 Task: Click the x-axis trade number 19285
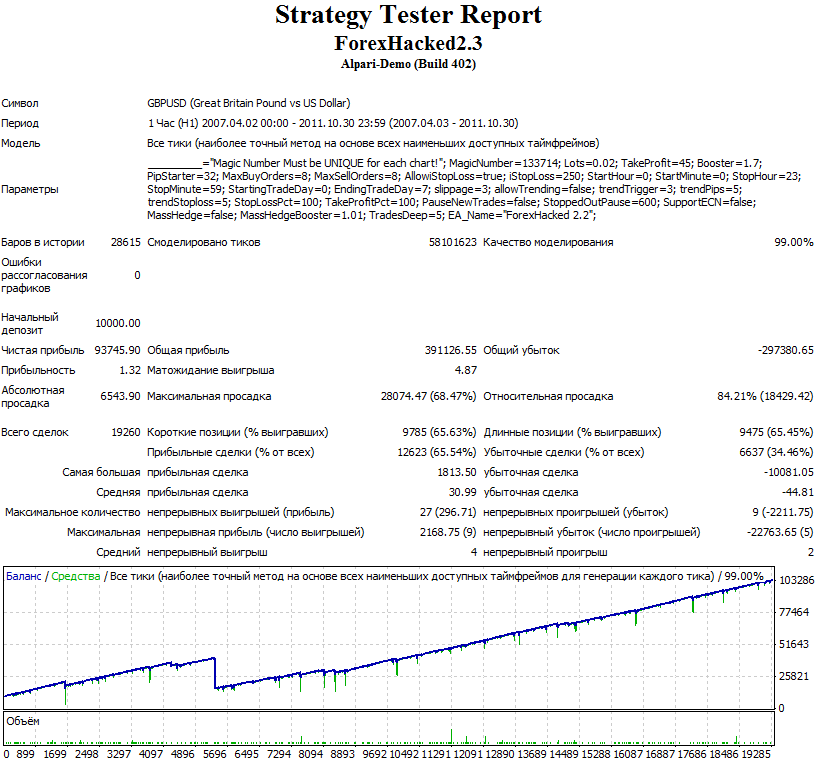[755, 754]
